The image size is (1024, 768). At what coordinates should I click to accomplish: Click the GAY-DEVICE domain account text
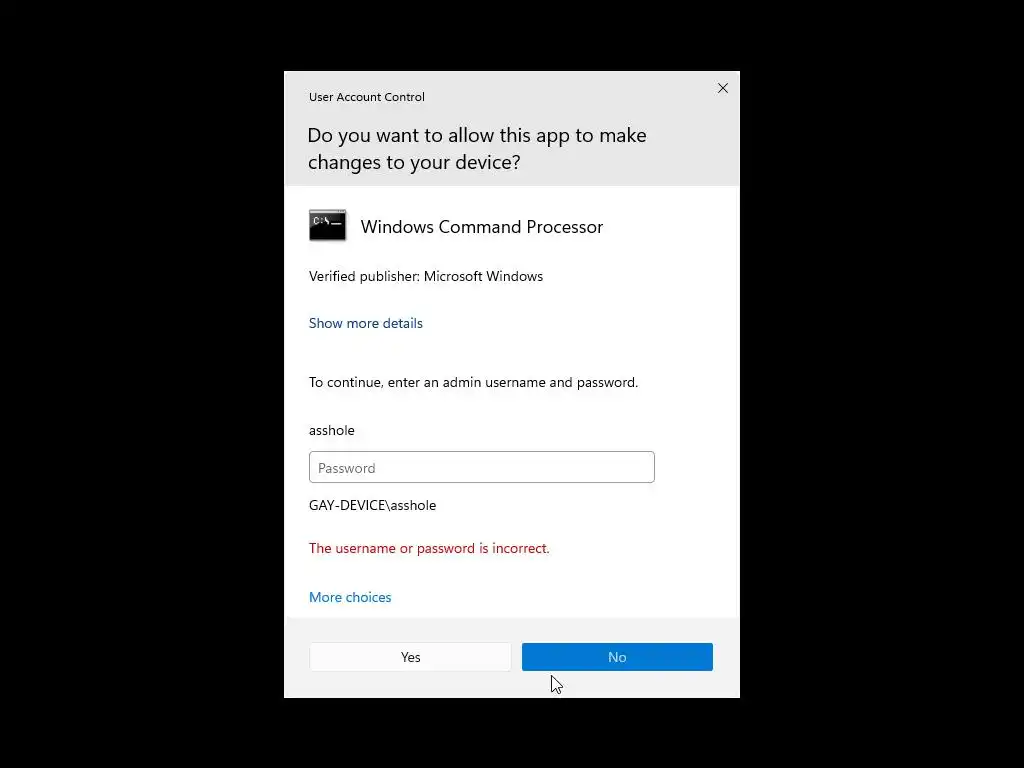pos(372,505)
